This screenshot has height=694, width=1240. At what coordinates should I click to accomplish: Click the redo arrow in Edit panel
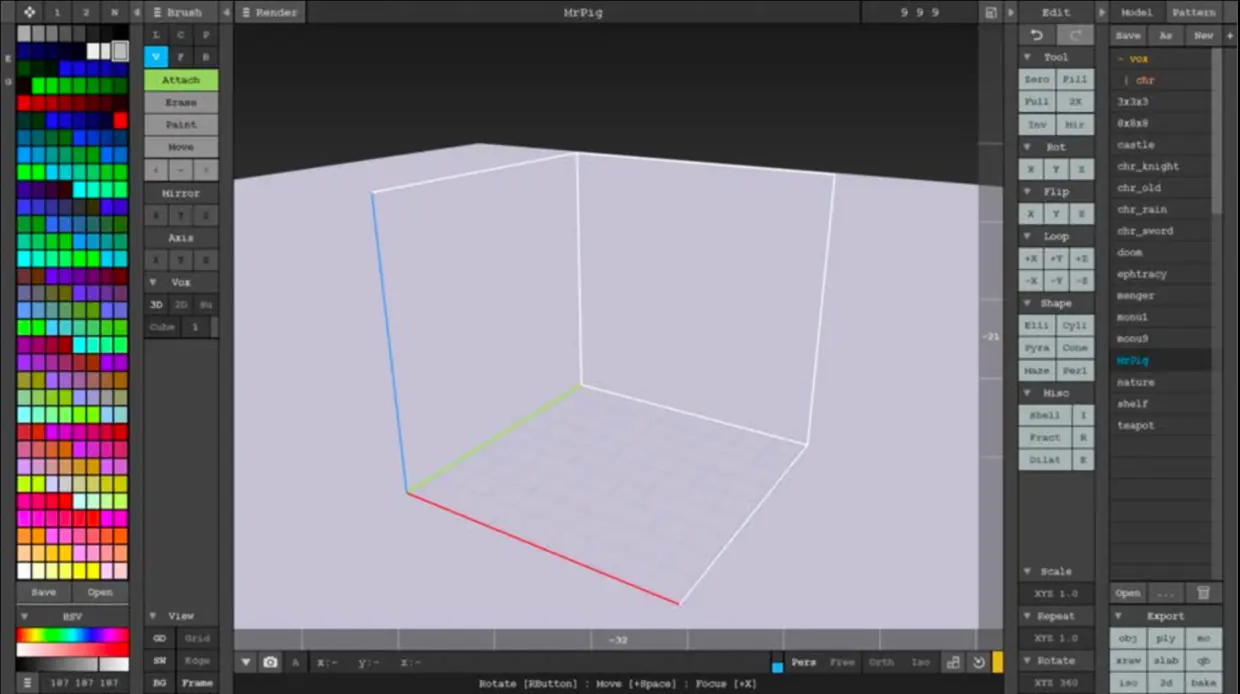click(1076, 35)
